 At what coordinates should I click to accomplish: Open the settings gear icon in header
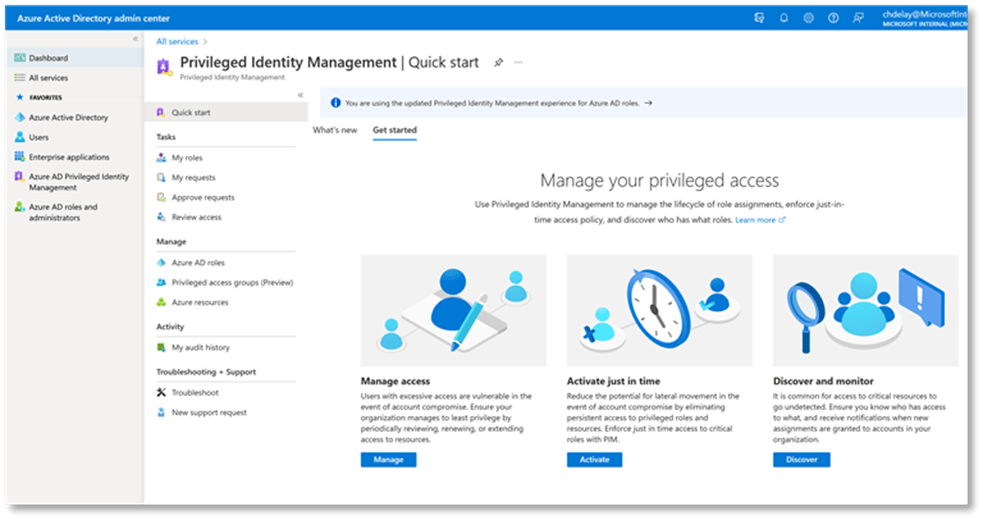click(x=808, y=18)
